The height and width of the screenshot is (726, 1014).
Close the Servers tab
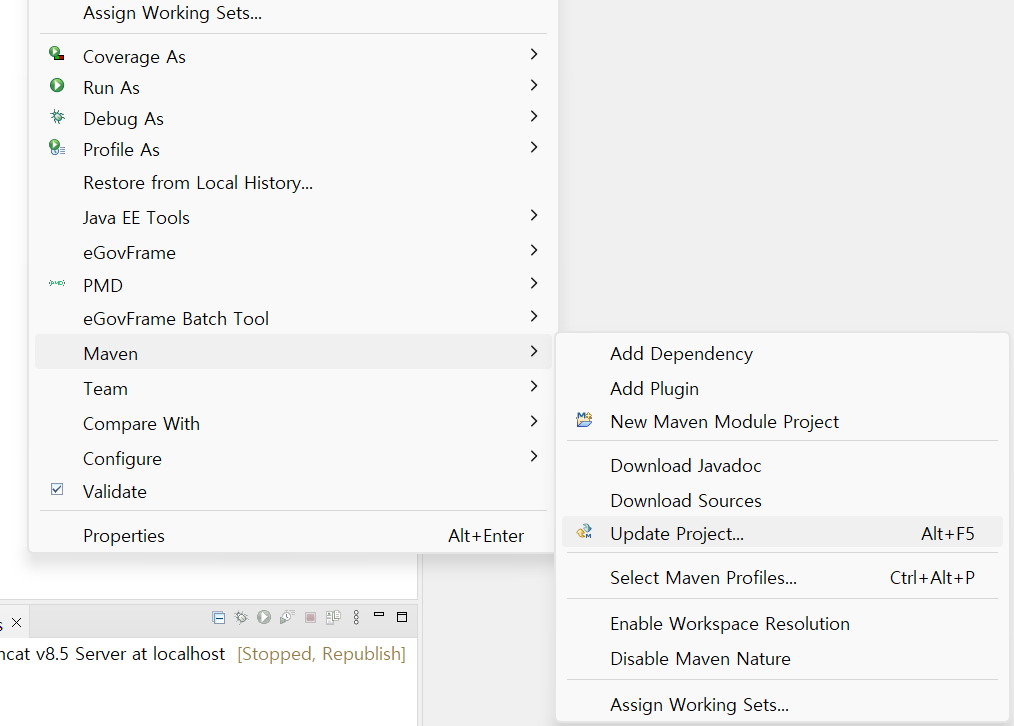pyautogui.click(x=16, y=623)
